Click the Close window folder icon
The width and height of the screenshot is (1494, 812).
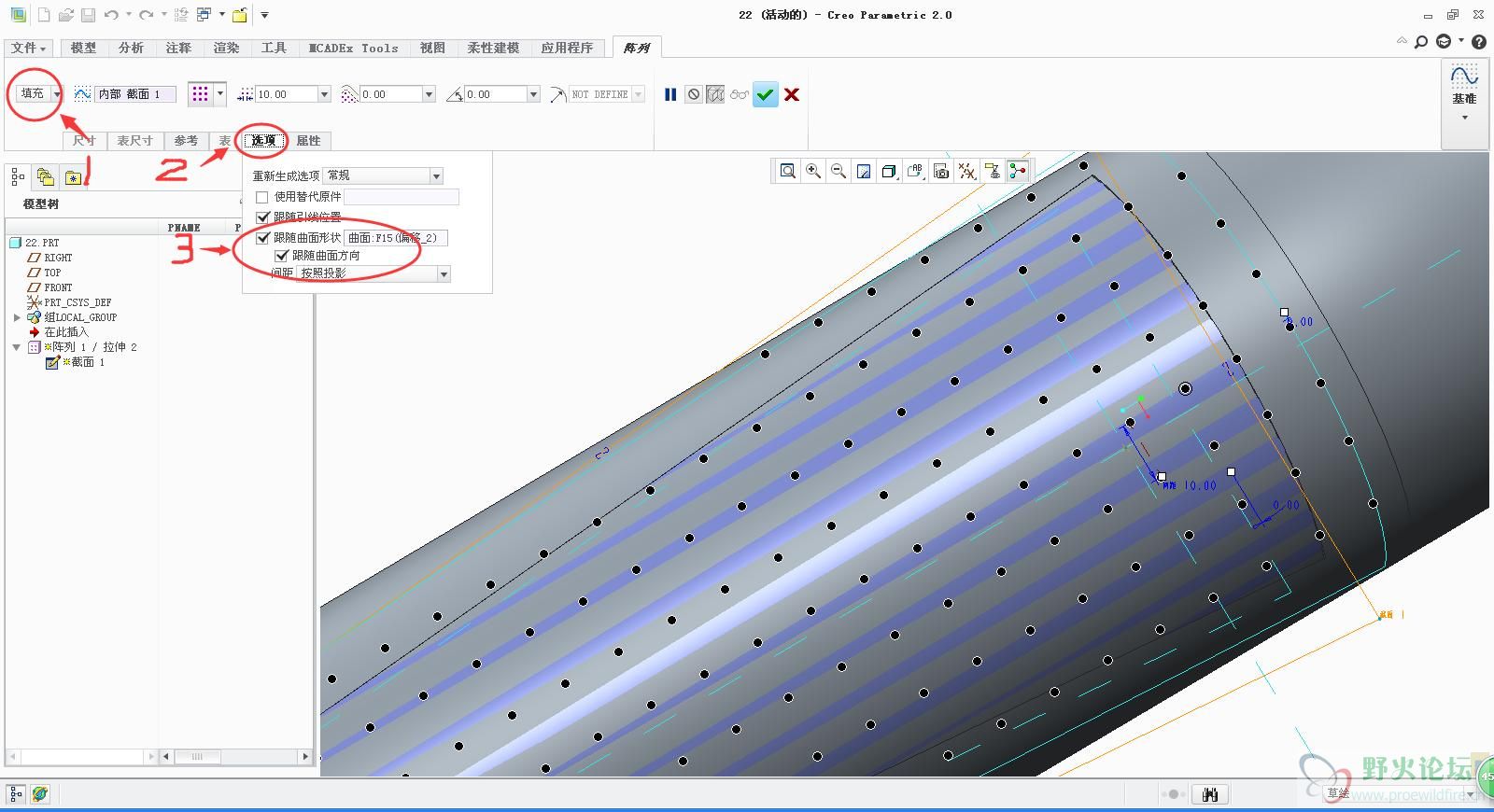(240, 15)
